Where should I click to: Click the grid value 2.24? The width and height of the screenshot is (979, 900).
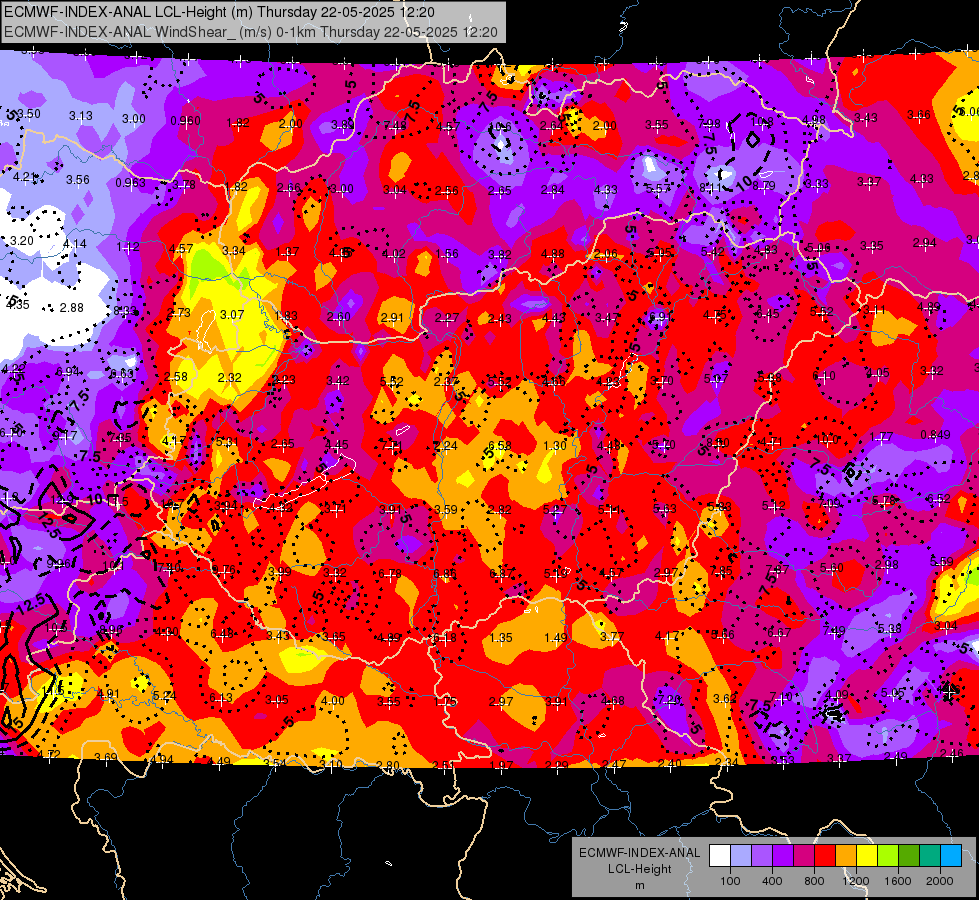(x=445, y=445)
